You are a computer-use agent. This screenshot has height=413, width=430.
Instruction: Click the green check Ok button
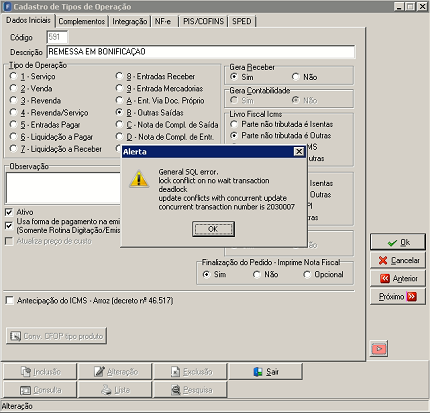[x=398, y=242]
